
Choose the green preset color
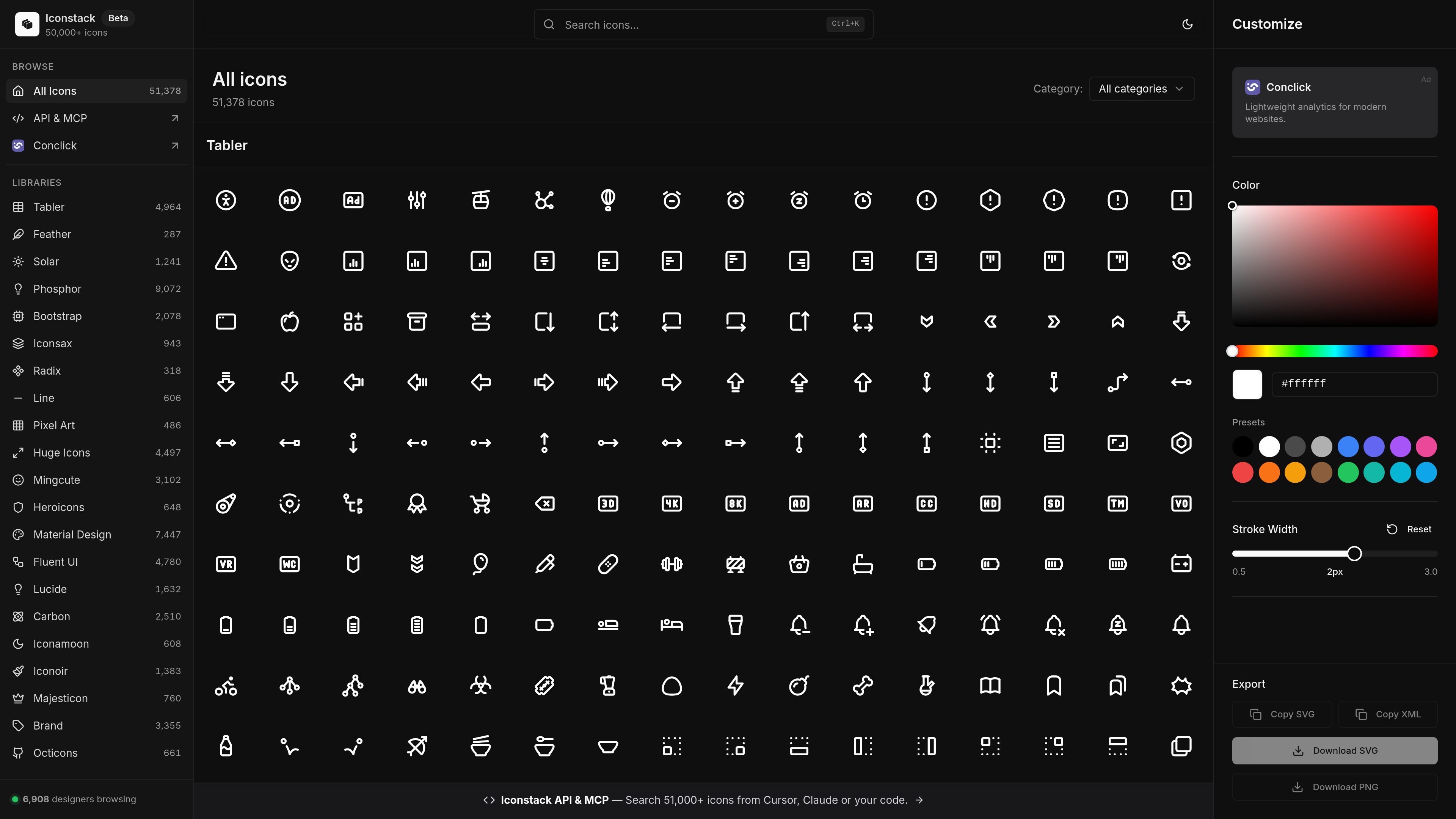pos(1348,472)
